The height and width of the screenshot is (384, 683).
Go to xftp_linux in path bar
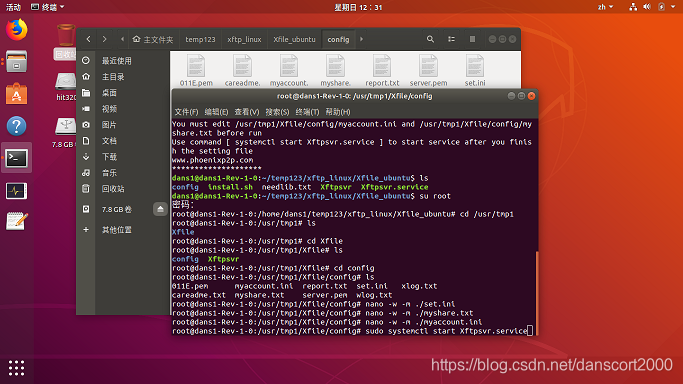[x=244, y=39]
